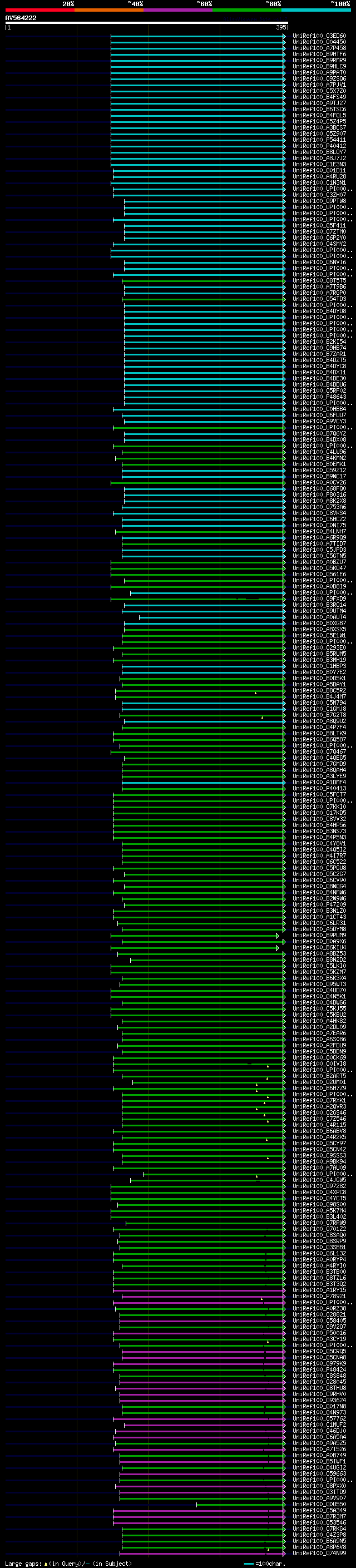Open hit UniRef100_B9HTF6
The image size is (356, 1568).
[x=319, y=54]
